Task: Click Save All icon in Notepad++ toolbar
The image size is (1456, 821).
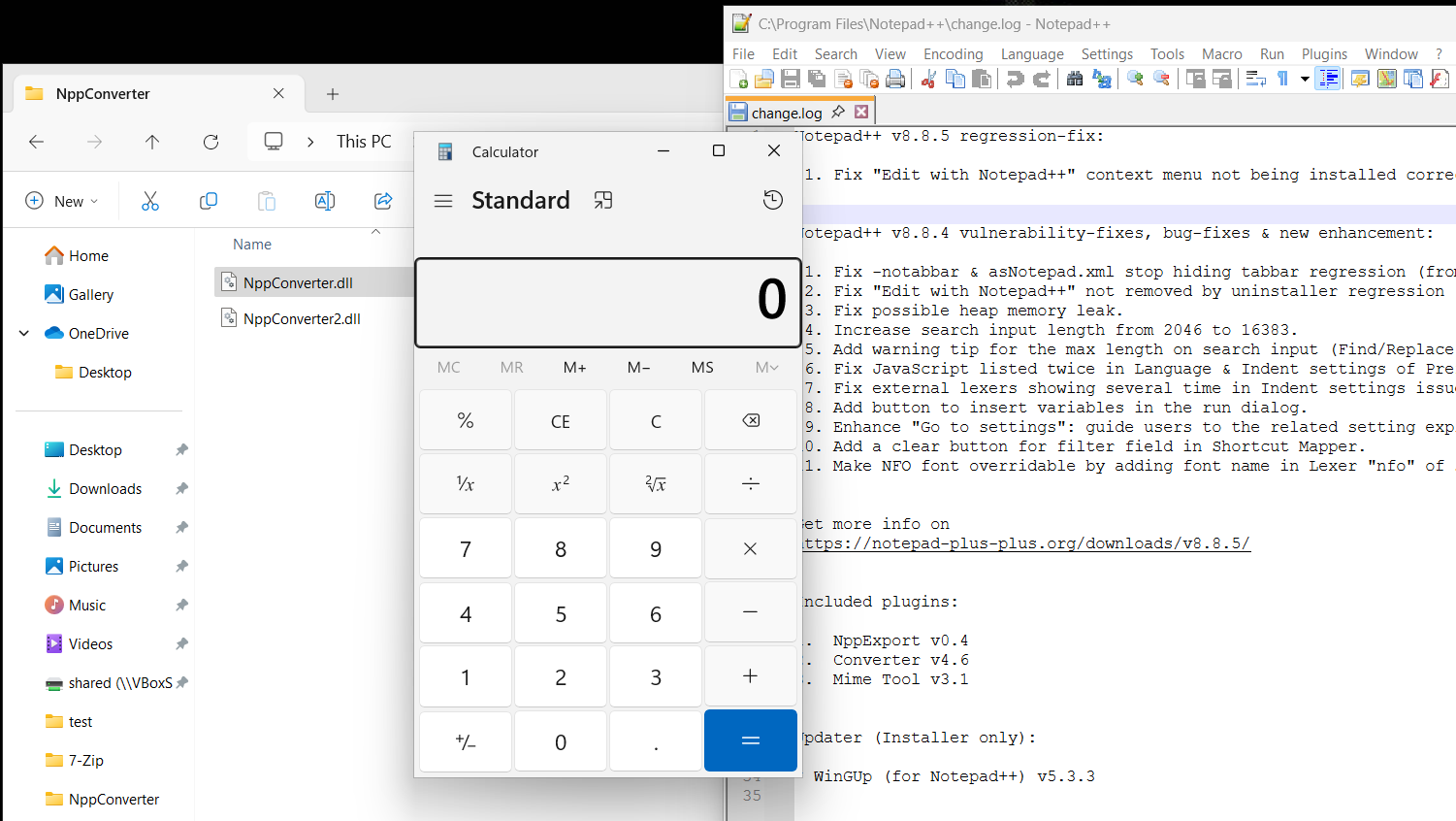Action: point(817,79)
